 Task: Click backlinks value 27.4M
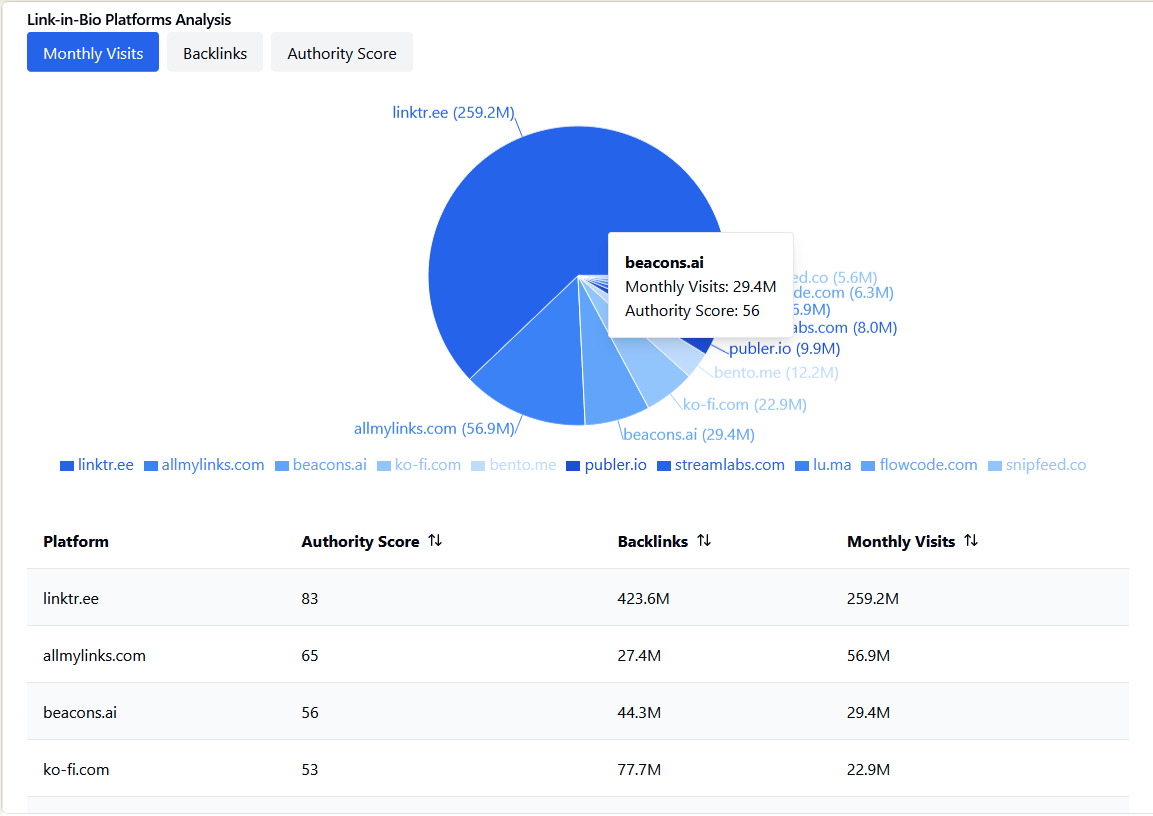click(639, 656)
